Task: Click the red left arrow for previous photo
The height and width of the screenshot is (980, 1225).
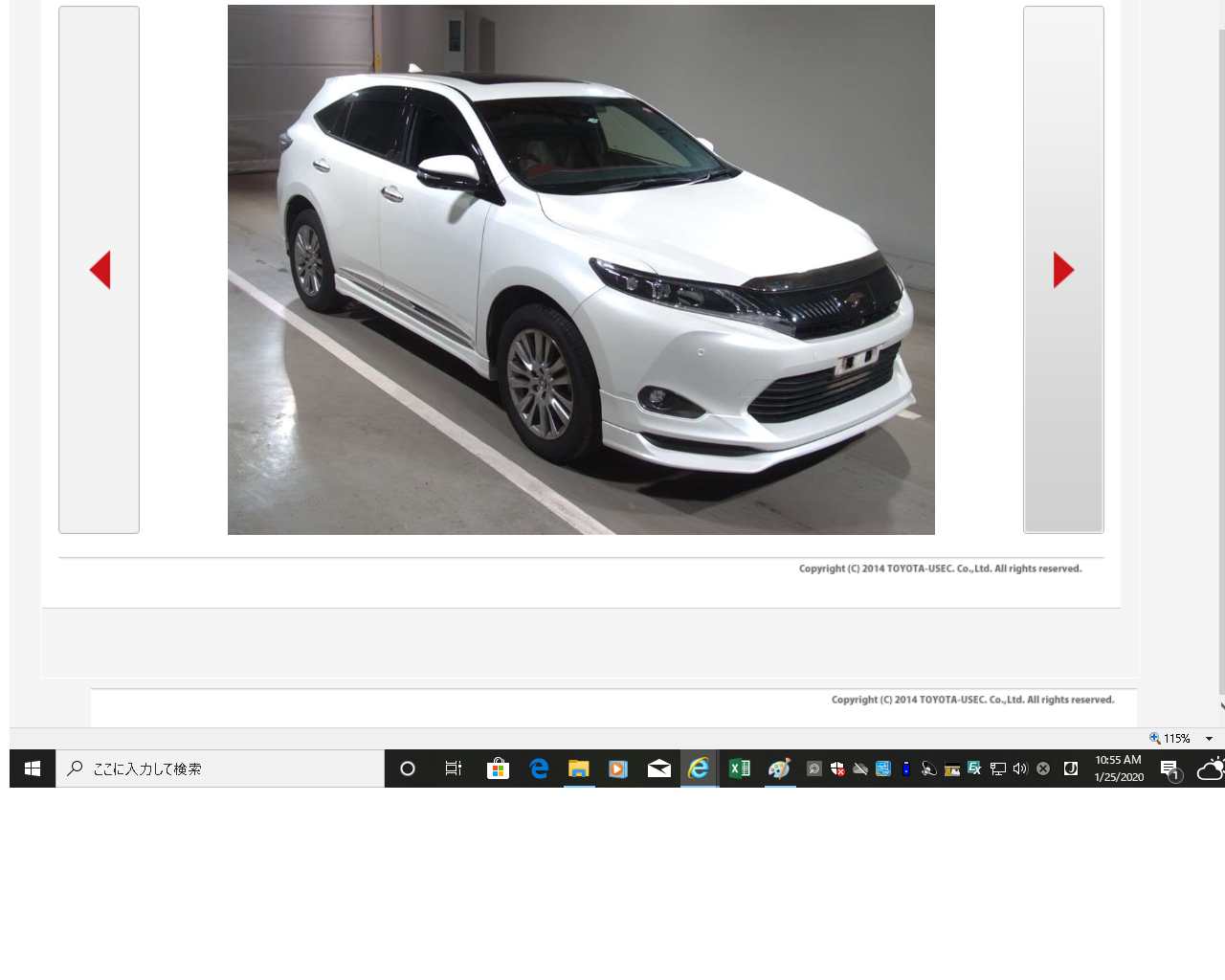Action: coord(100,270)
